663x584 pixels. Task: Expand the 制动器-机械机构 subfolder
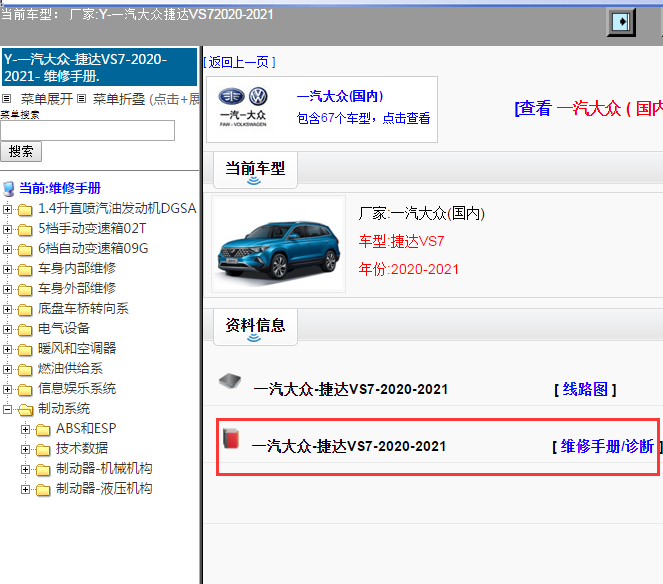(x=25, y=469)
